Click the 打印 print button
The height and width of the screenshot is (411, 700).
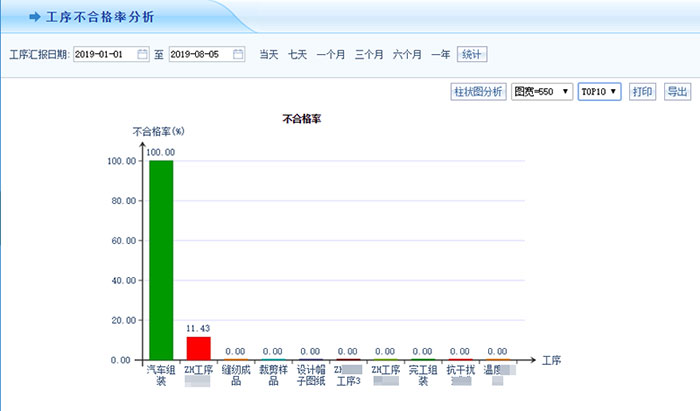642,92
